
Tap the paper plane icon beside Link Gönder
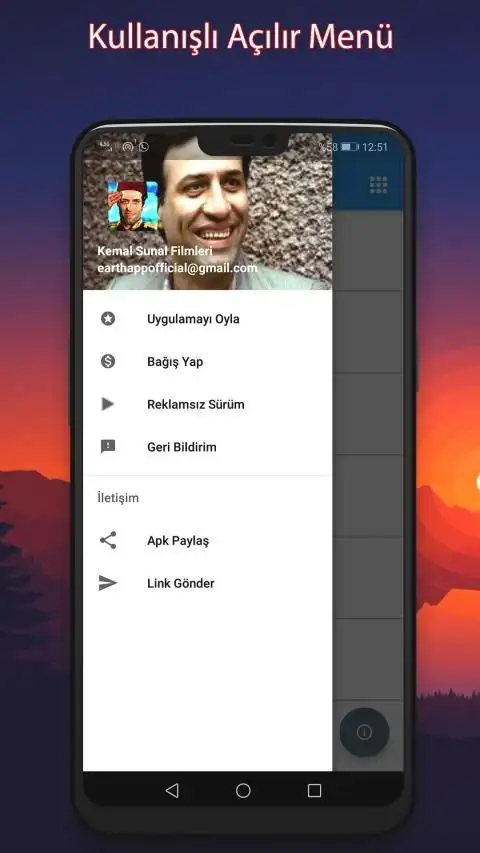coord(108,583)
